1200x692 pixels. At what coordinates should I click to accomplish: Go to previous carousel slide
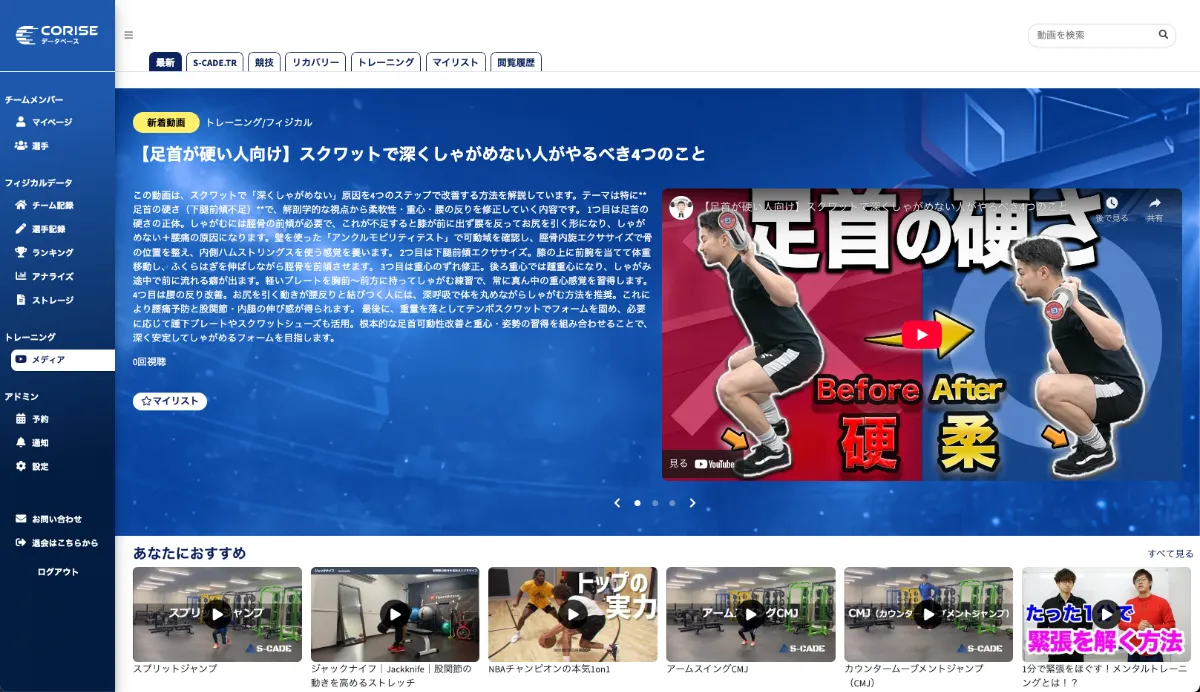pos(617,503)
